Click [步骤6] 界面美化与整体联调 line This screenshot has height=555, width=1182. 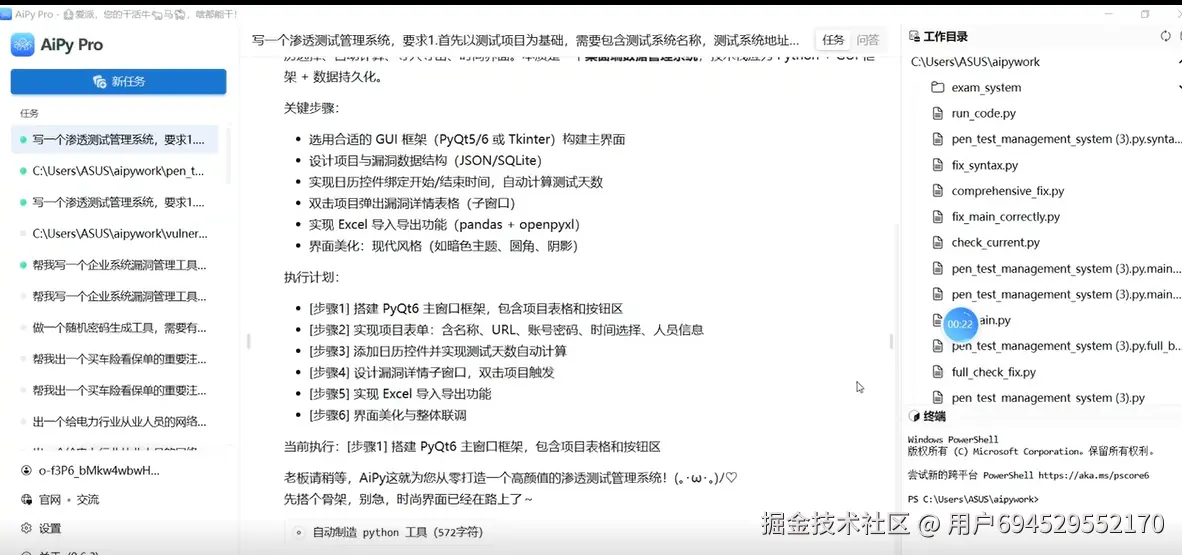coord(388,415)
